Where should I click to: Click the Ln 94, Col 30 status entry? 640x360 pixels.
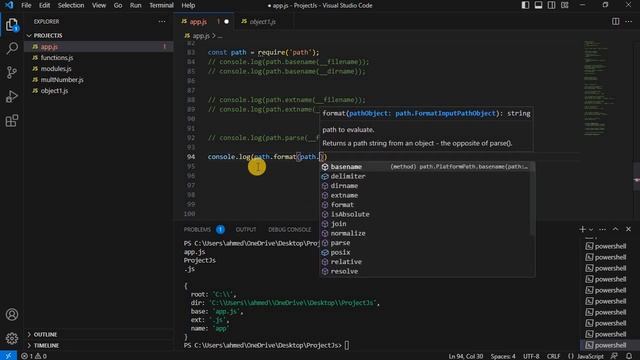pyautogui.click(x=466, y=356)
